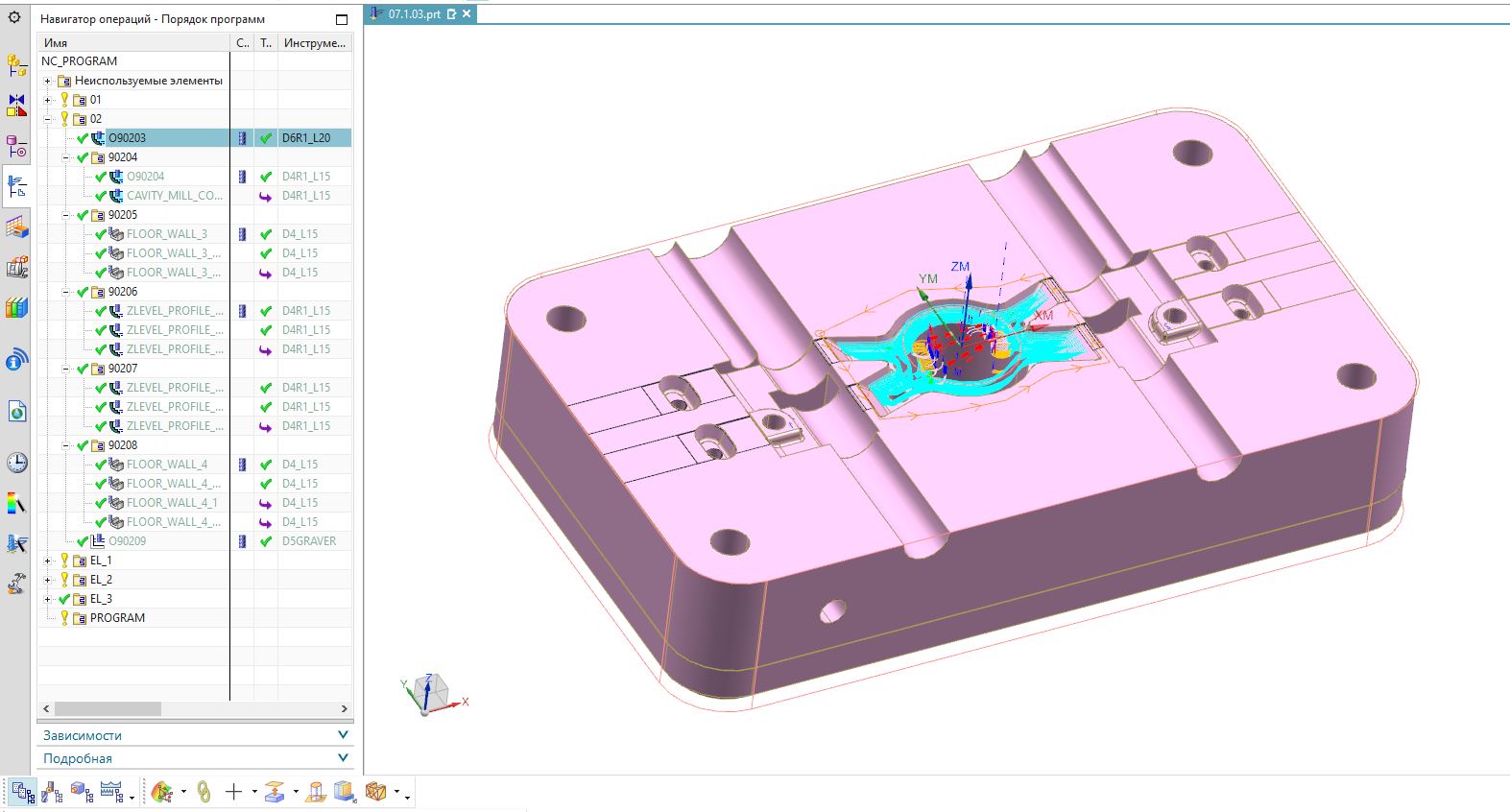Click the Инструме... column header
Viewport: 1510px width, 812px height.
(315, 43)
